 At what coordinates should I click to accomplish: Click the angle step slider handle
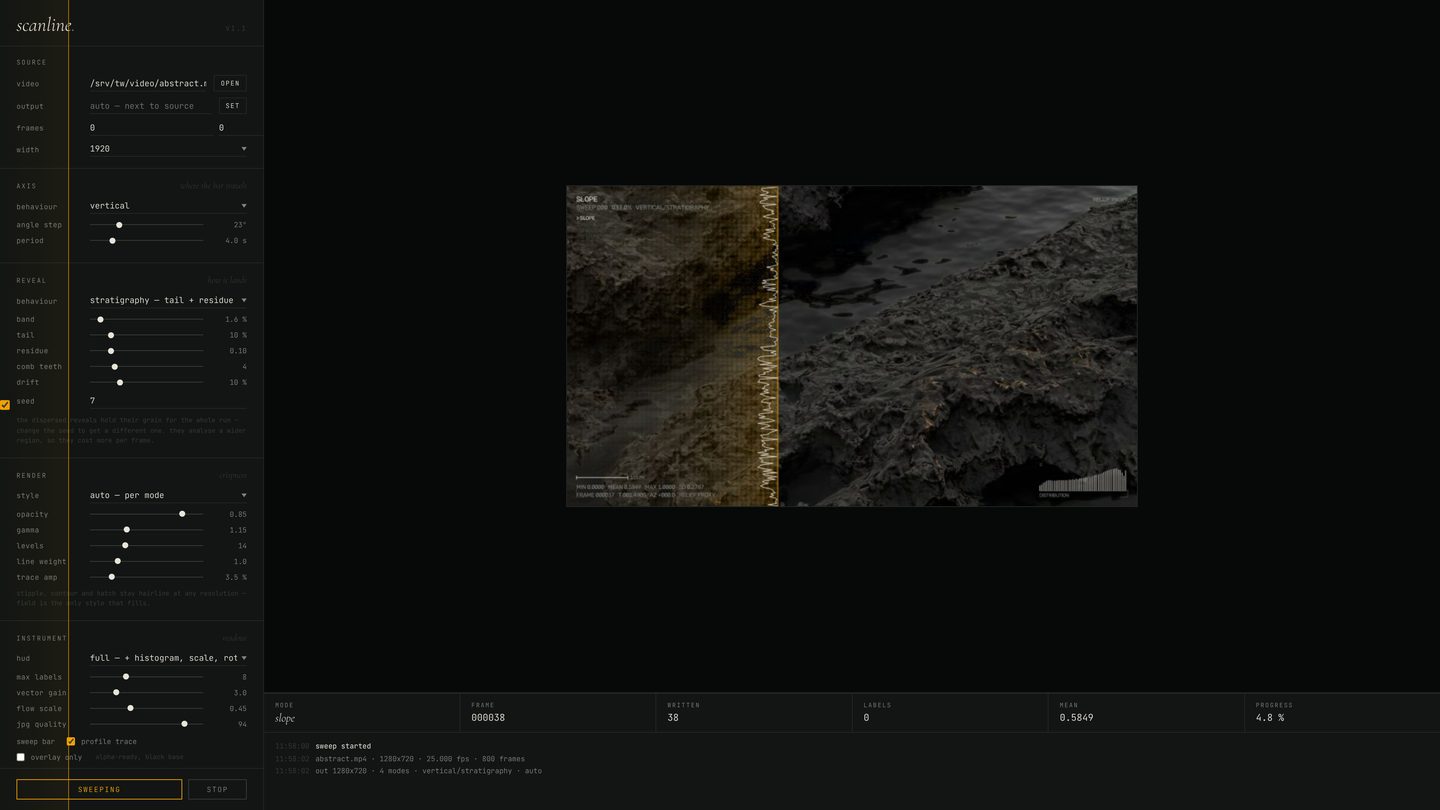[x=119, y=225]
